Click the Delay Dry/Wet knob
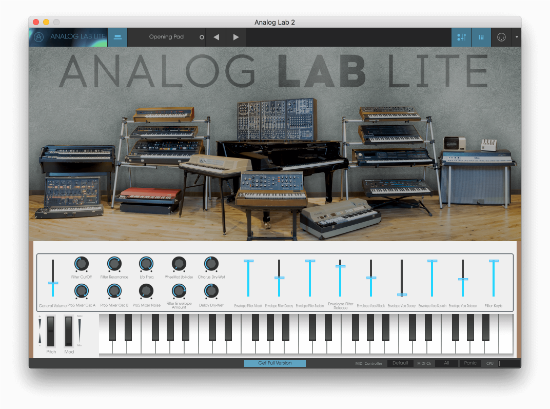Screen dimensions: 550x409 click(211, 291)
